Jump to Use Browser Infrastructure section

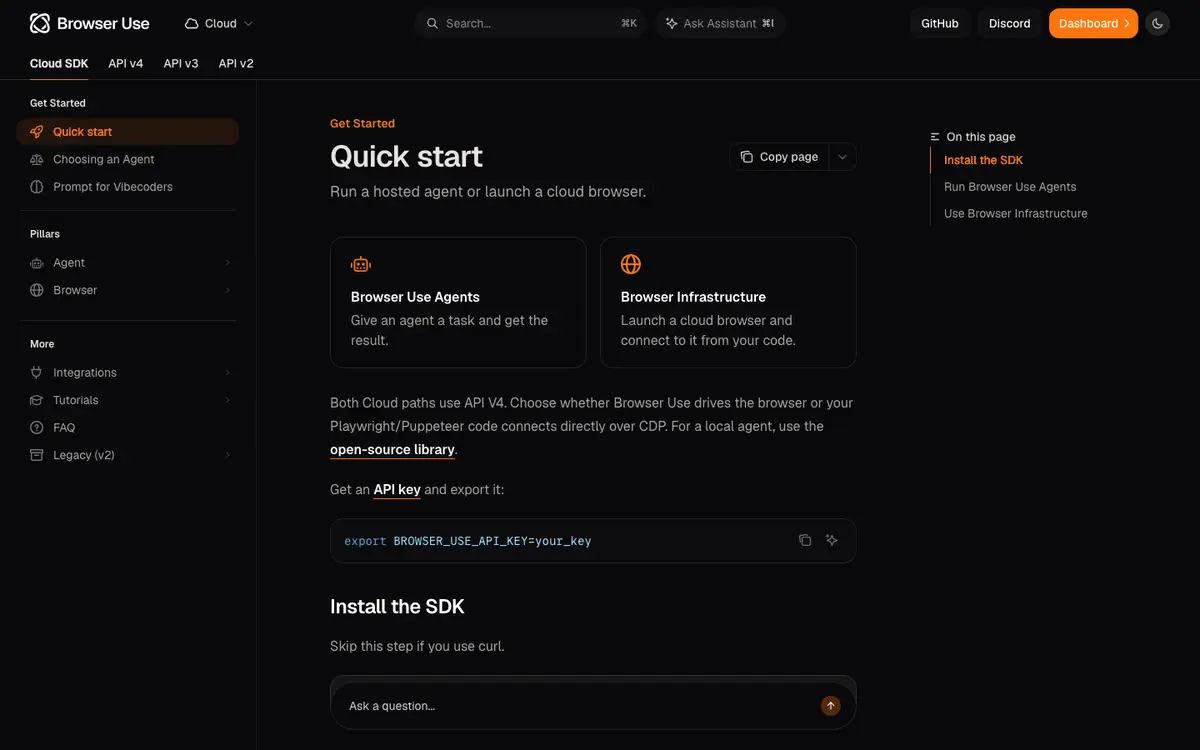1015,214
